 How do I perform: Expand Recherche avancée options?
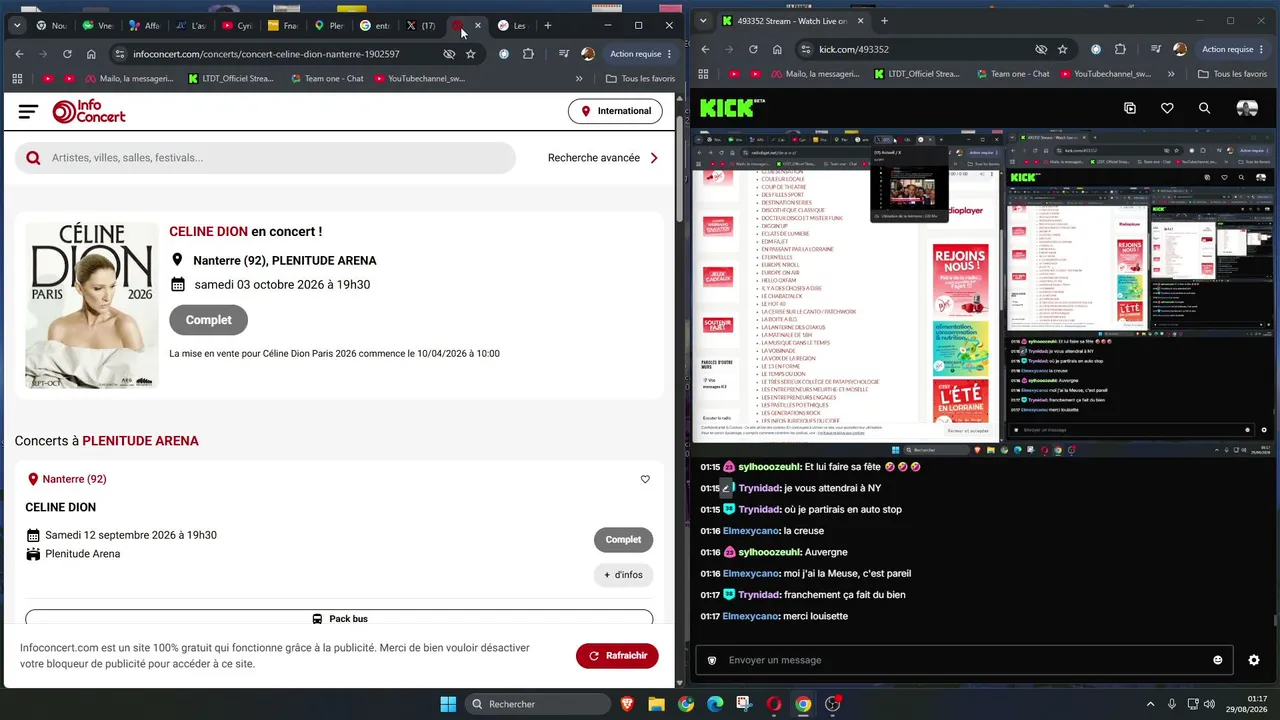(603, 158)
